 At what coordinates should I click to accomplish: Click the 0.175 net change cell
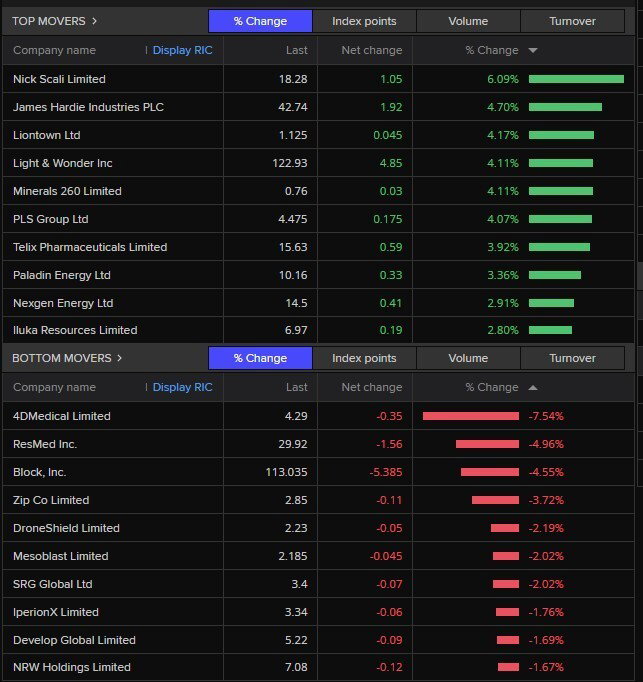388,219
